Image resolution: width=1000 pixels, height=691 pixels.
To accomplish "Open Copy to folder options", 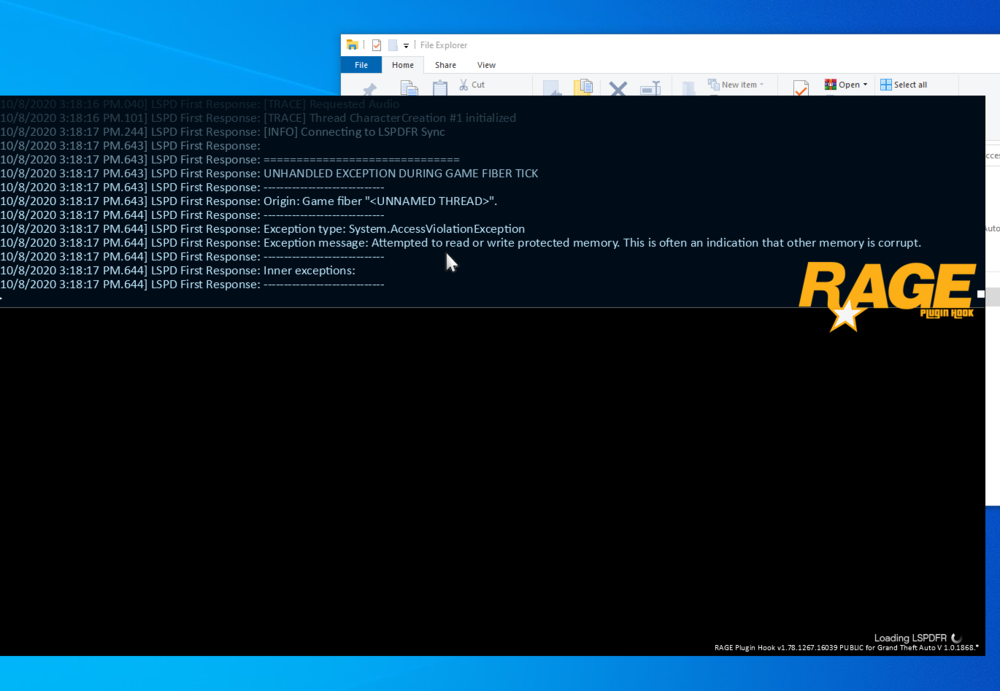I will pyautogui.click(x=584, y=86).
